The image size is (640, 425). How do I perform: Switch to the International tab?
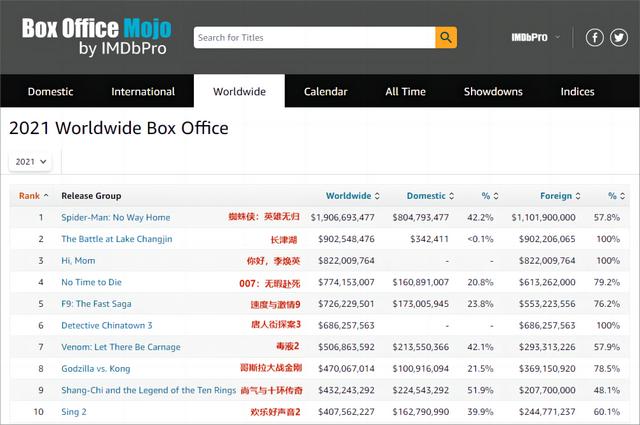(143, 91)
